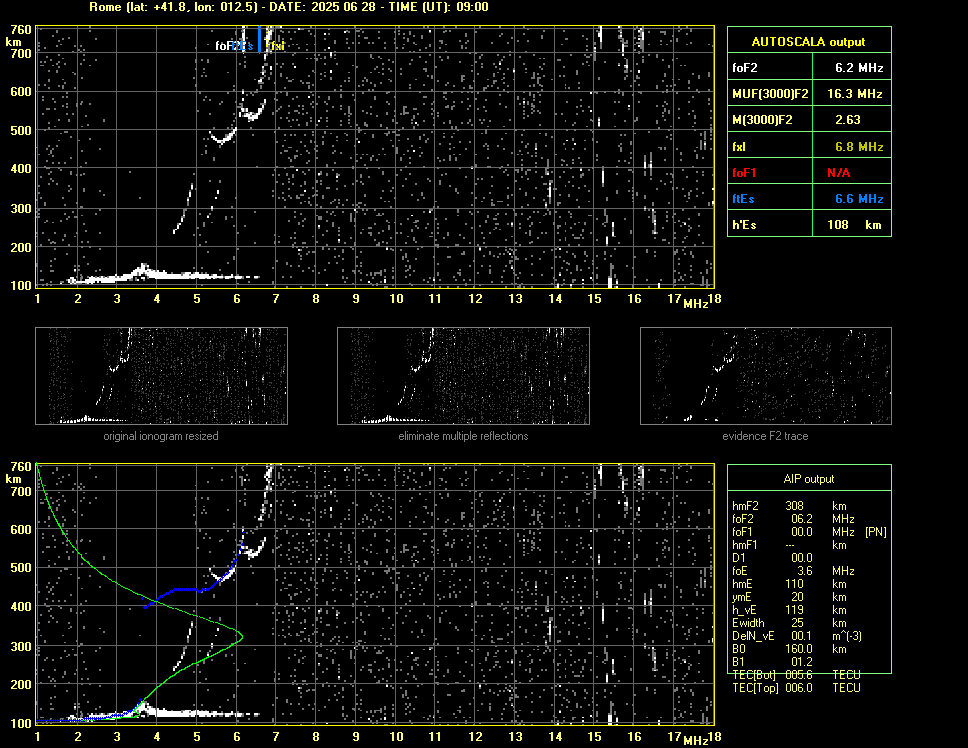Open the eliminate multiple reflections thumbnail
The height and width of the screenshot is (748, 968).
(x=463, y=376)
